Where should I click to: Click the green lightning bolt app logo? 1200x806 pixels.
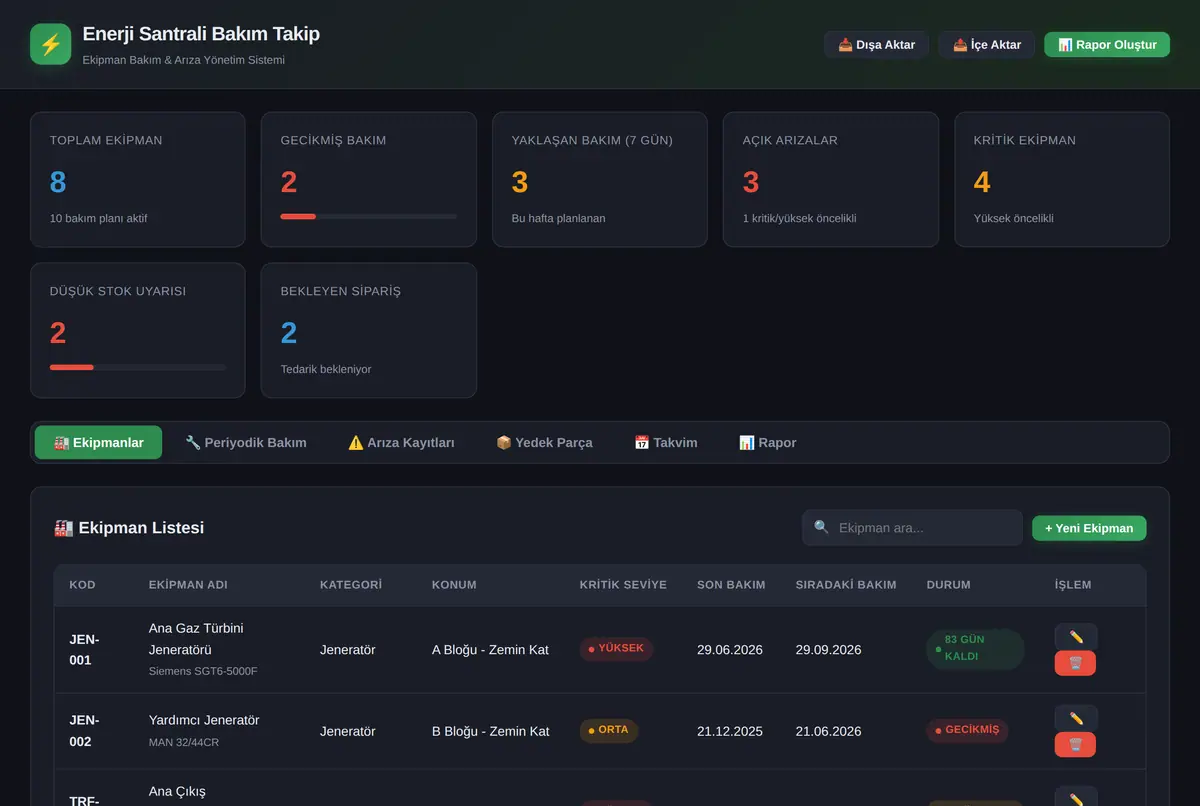click(x=51, y=44)
